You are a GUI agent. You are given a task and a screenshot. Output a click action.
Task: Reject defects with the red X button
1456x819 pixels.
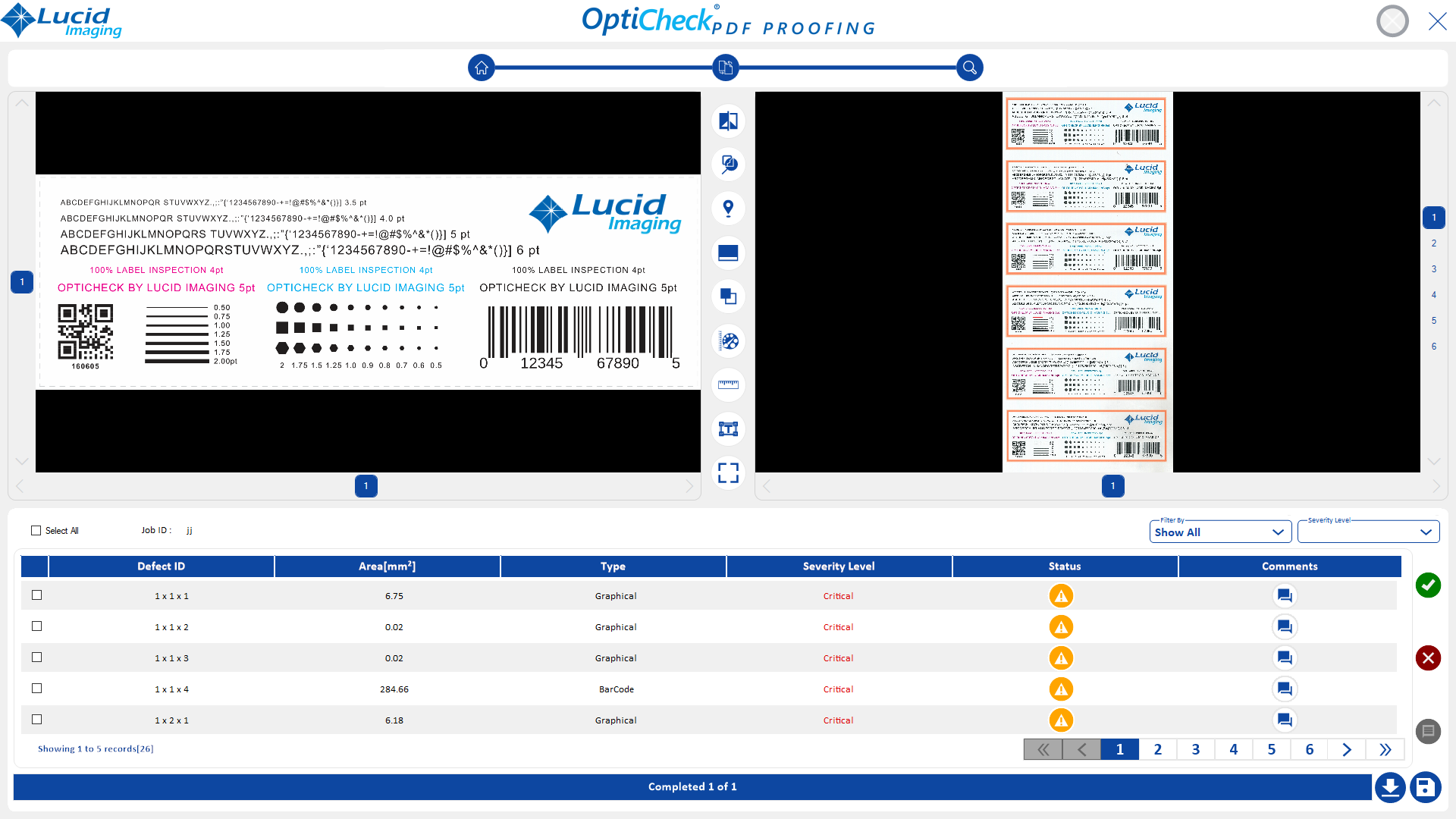1428,657
